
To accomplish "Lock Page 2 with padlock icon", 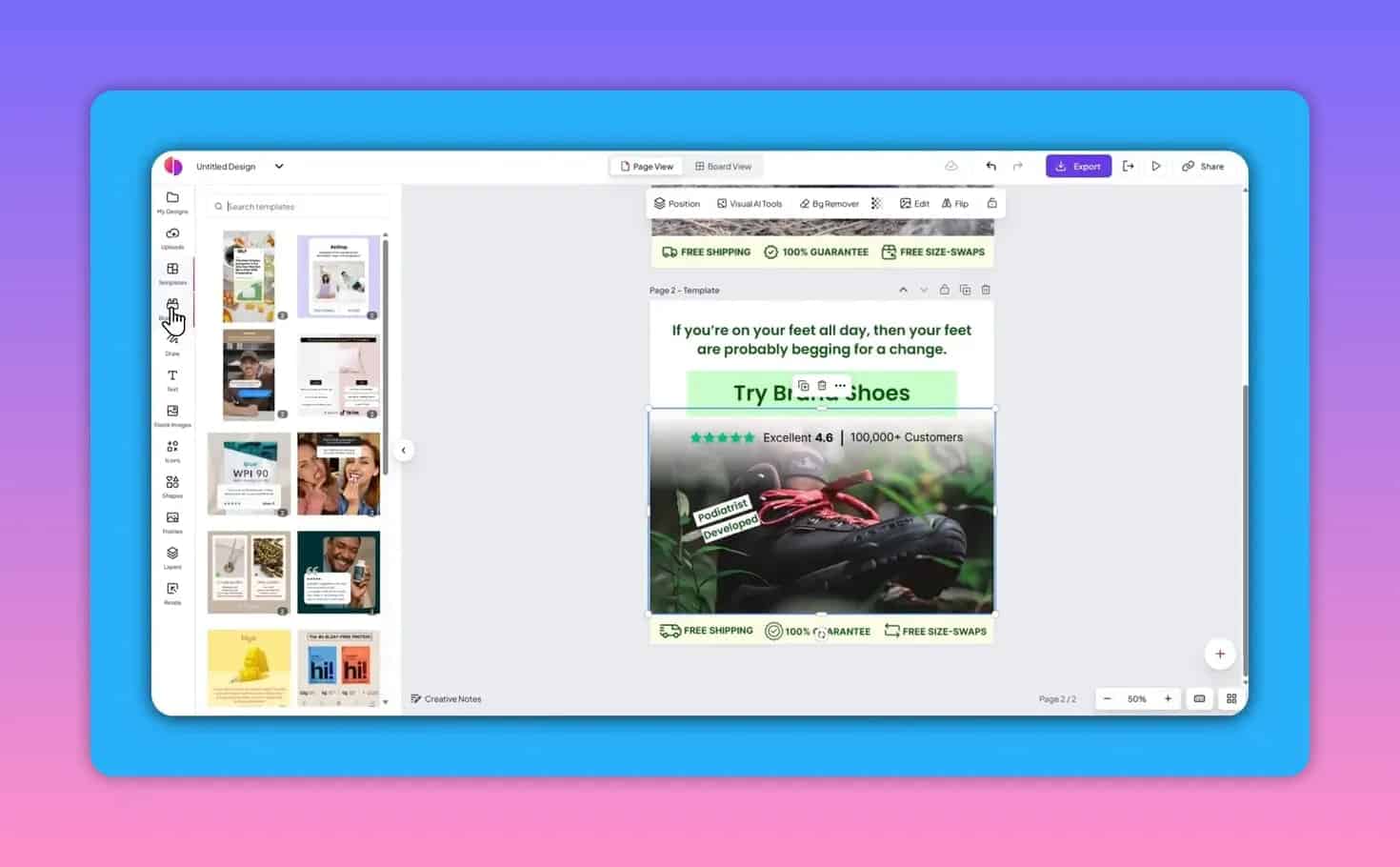I will [x=944, y=290].
